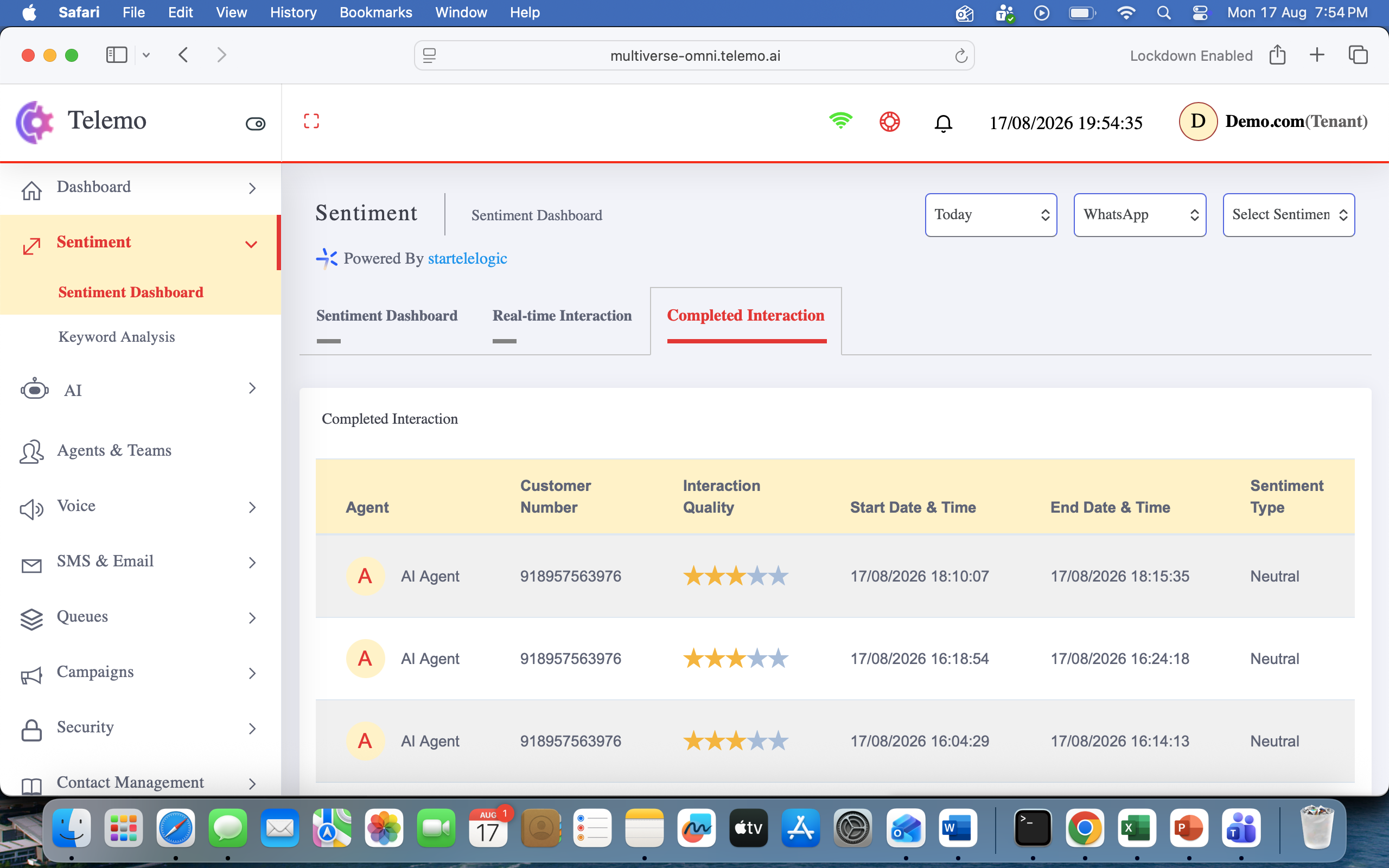Click the Agents & Teams icon
The width and height of the screenshot is (1389, 868).
coord(31,451)
